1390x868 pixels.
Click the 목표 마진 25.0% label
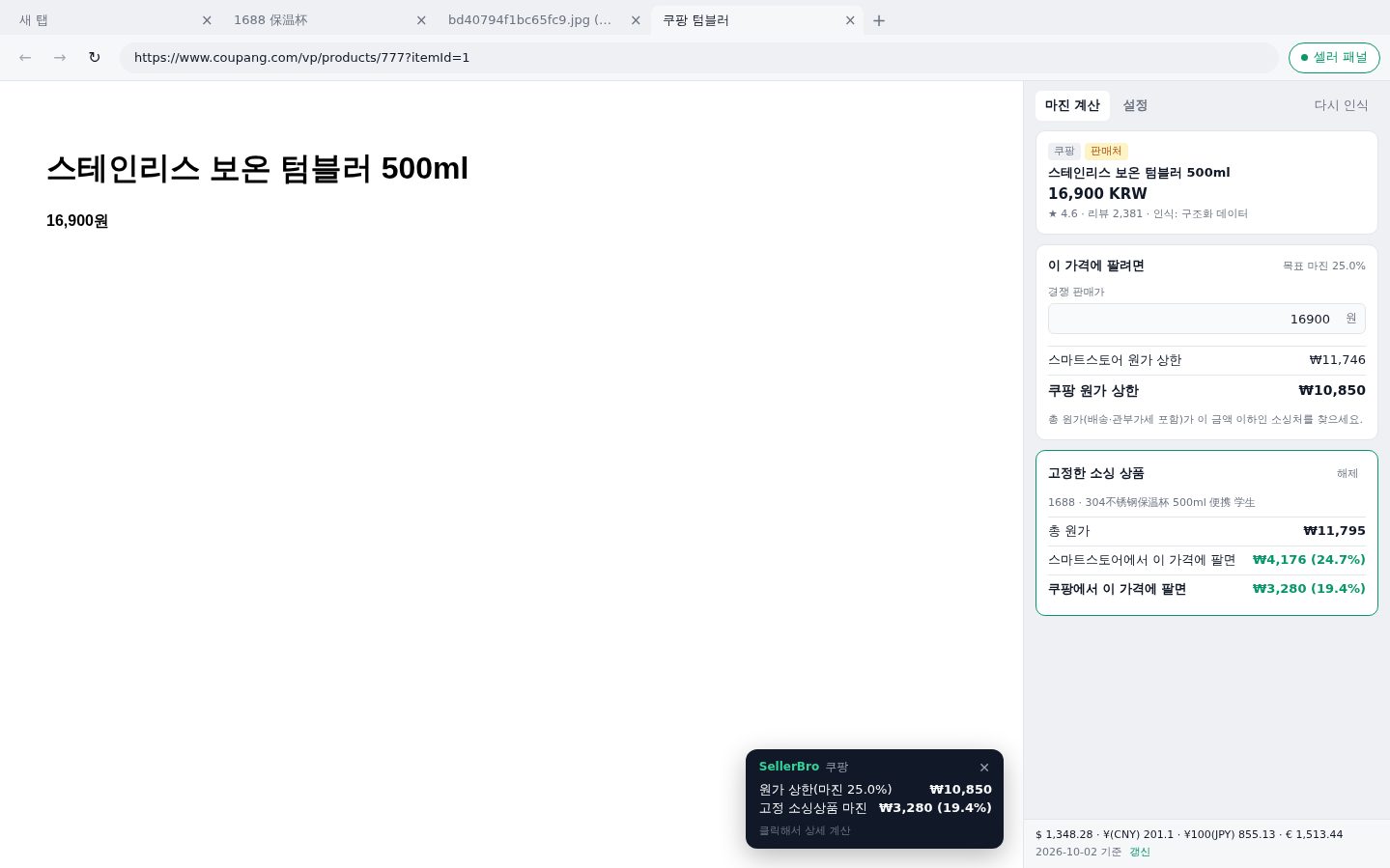[1324, 266]
